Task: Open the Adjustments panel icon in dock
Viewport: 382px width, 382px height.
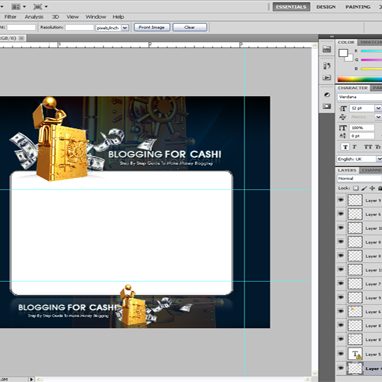Action: (327, 95)
